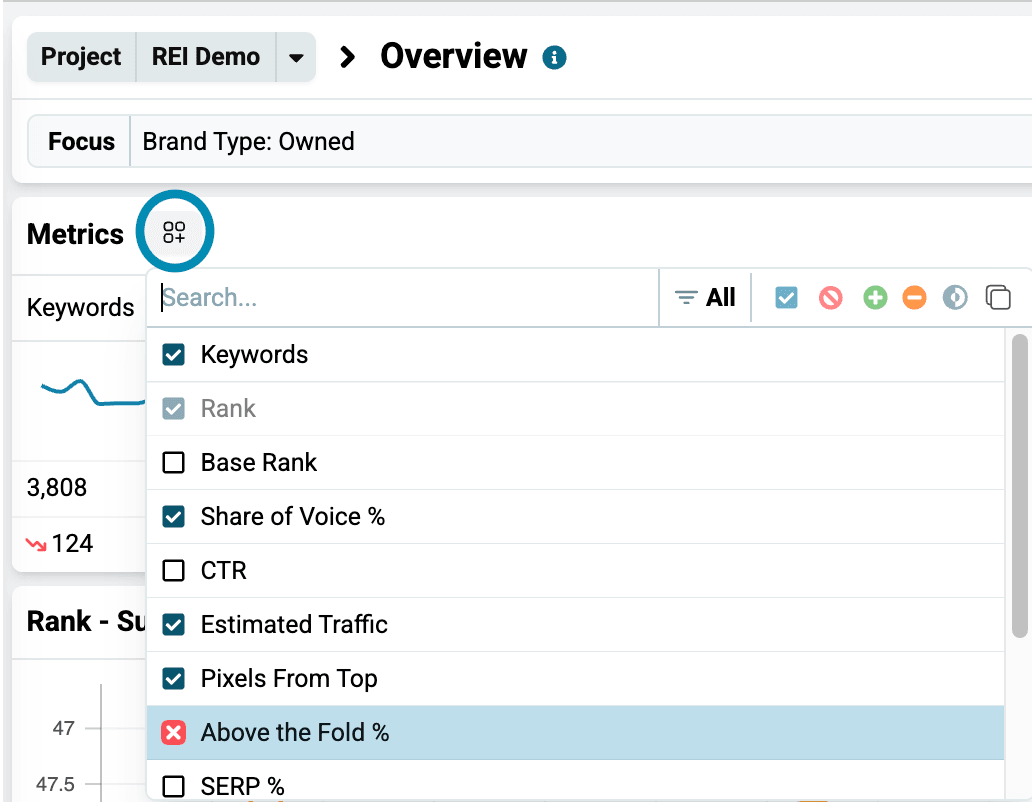Image resolution: width=1032 pixels, height=806 pixels.
Task: Click the 47 axis label
Action: 63,728
